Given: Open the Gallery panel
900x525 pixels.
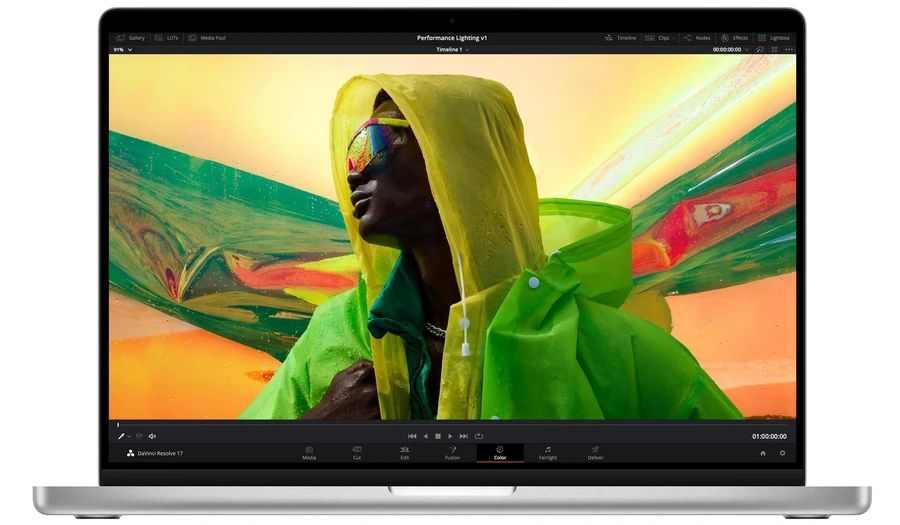Looking at the screenshot, I should click(x=130, y=38).
